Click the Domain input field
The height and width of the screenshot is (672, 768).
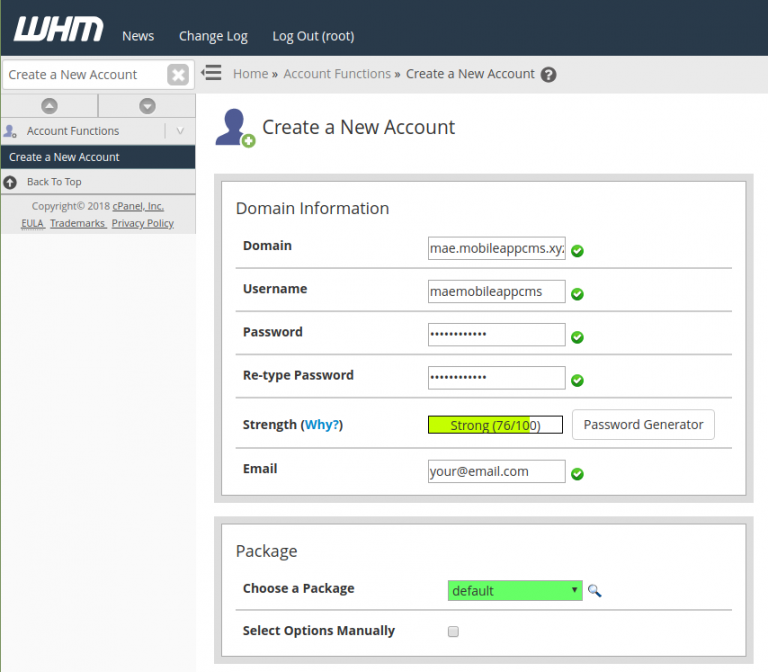496,249
